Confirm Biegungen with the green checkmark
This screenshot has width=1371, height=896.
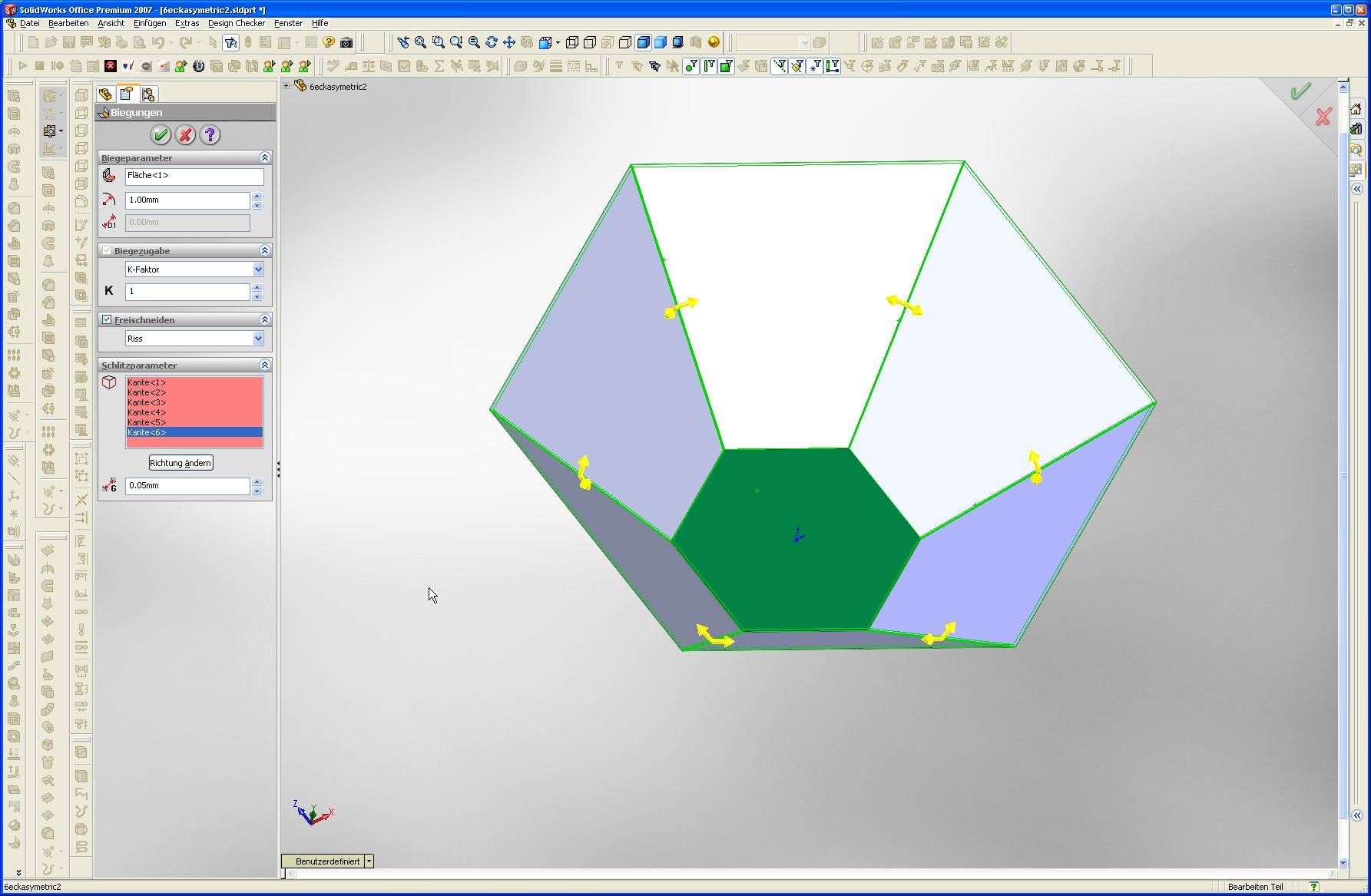click(x=161, y=135)
